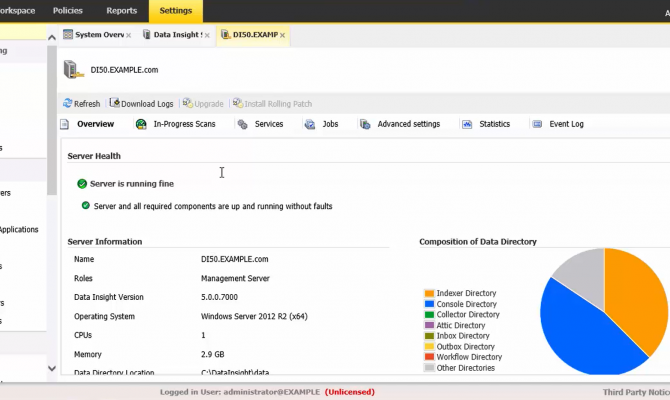Open the Services section
Screen dimensions: 670x400
[x=269, y=124]
